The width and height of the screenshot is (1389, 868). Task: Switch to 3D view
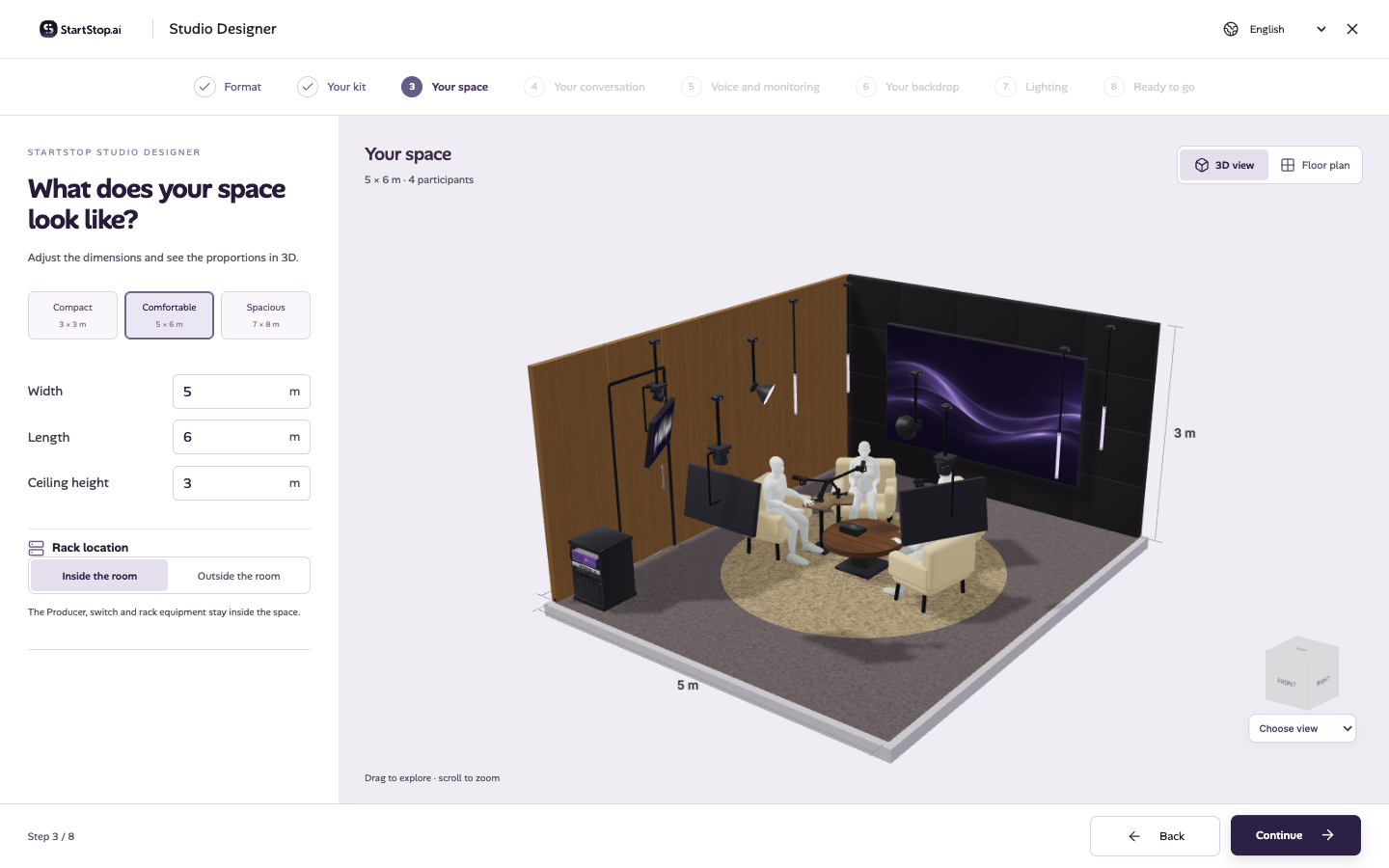(1224, 165)
